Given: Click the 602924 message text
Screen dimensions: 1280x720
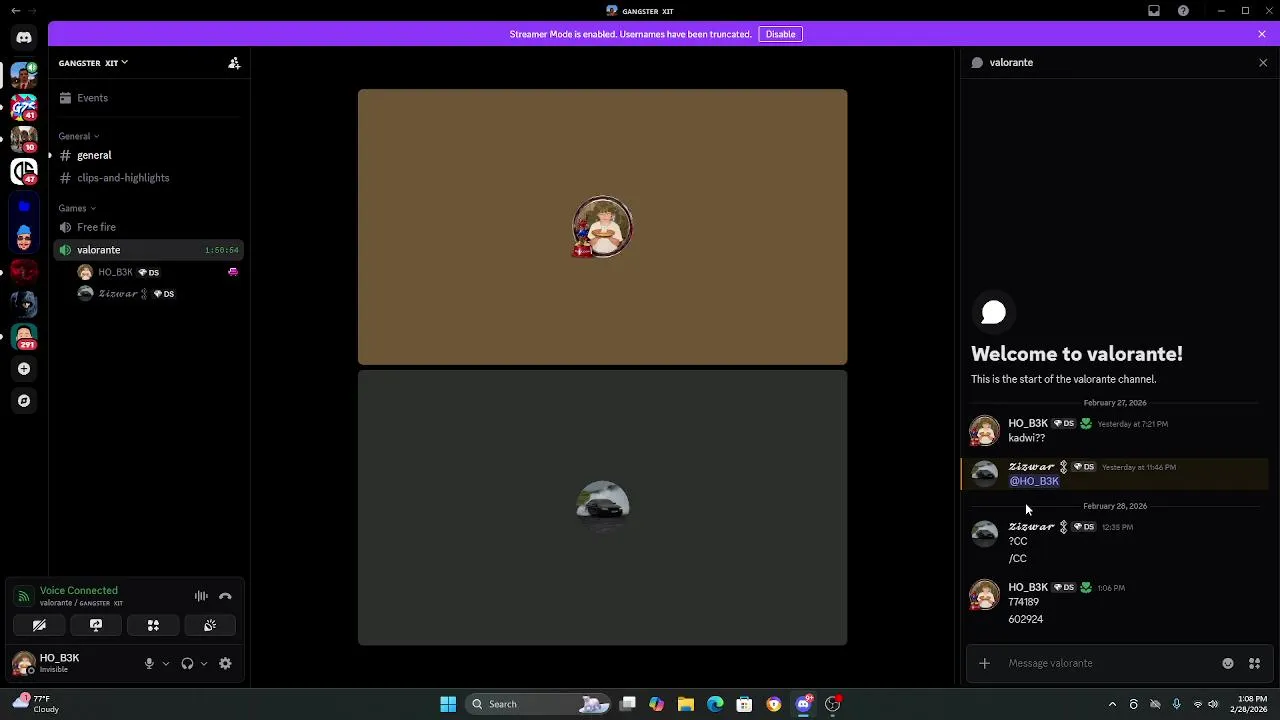Looking at the screenshot, I should click(x=1025, y=619).
